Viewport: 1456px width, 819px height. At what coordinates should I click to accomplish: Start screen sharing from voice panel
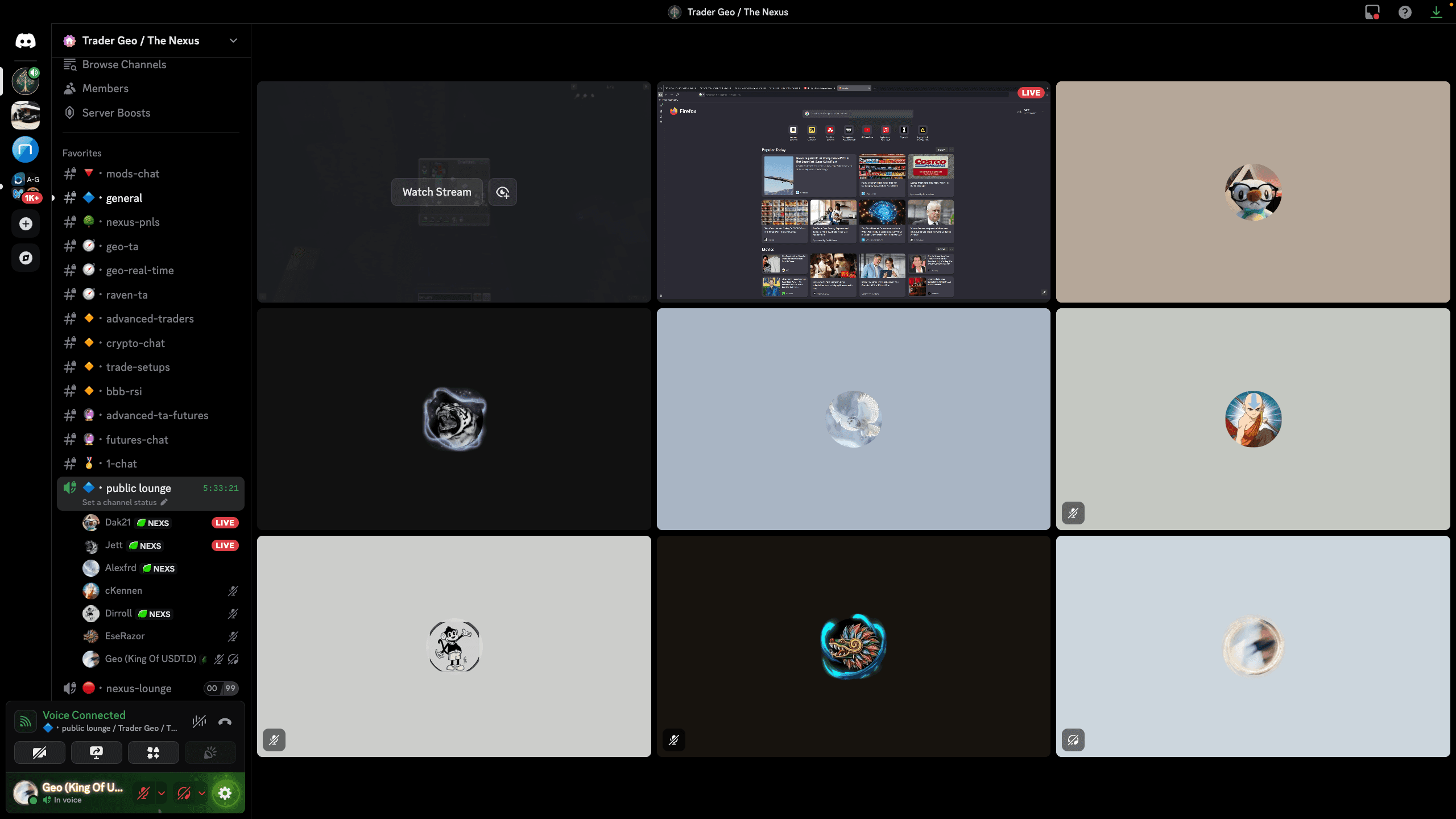(x=96, y=753)
